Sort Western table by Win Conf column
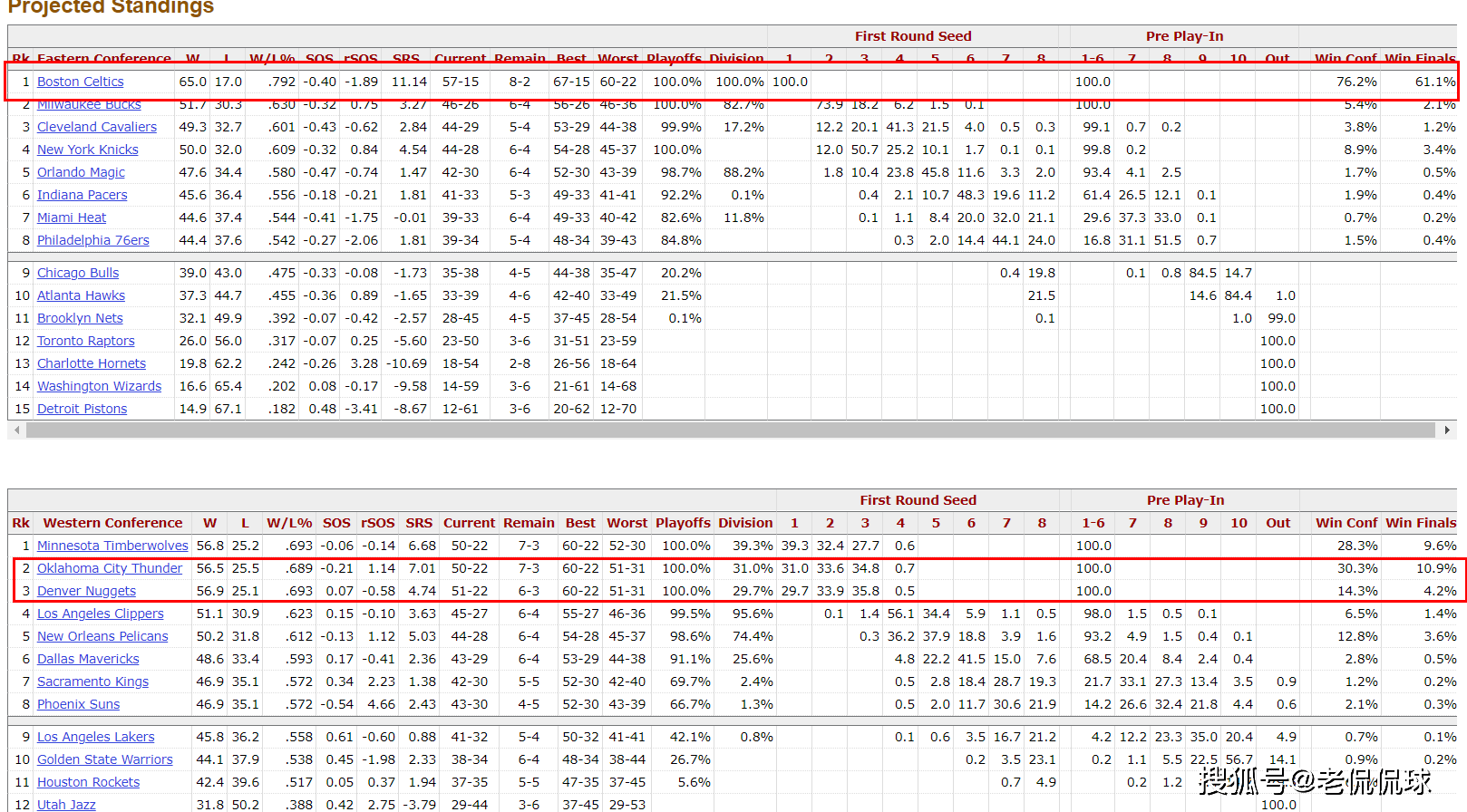 click(1346, 523)
